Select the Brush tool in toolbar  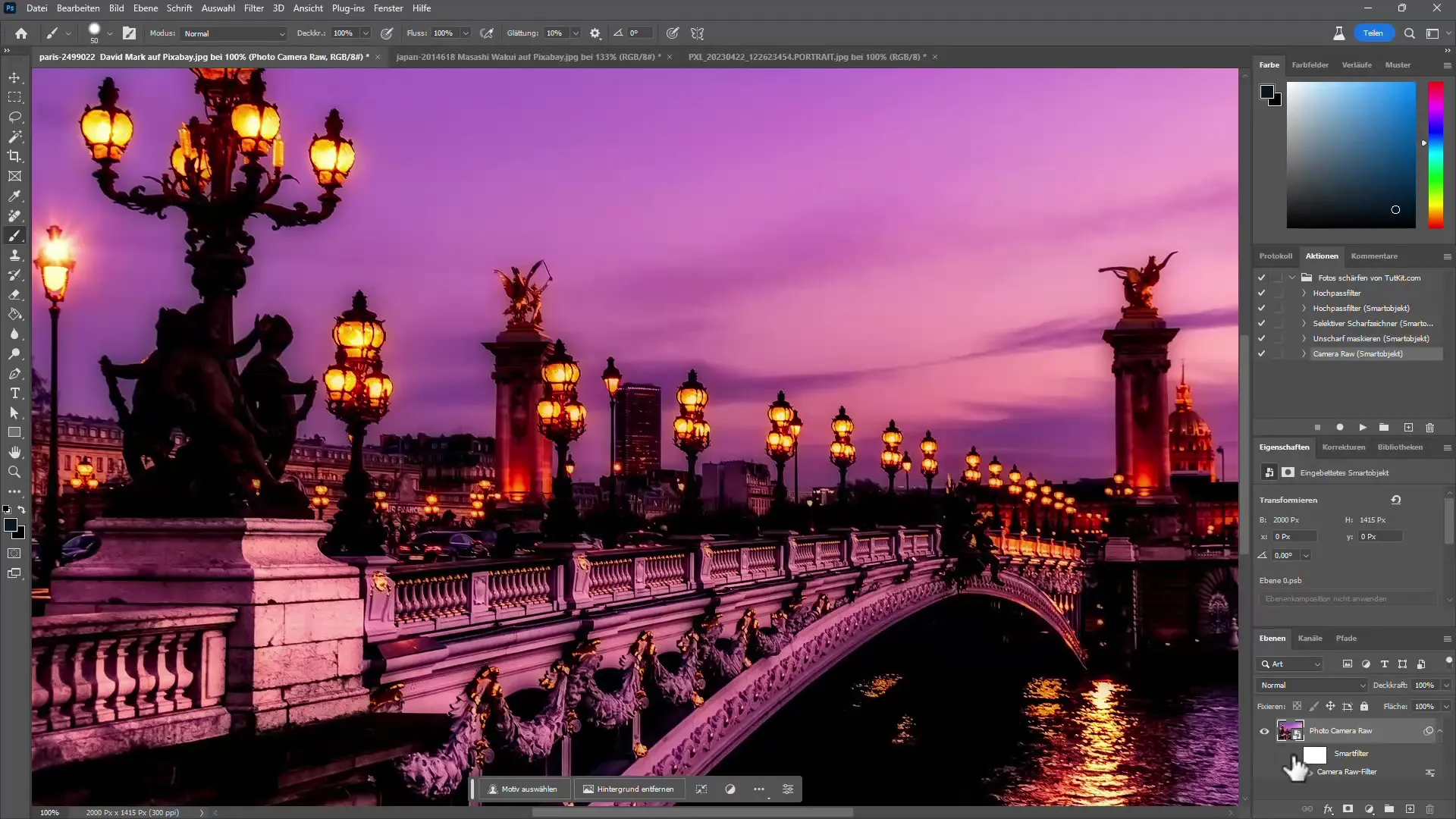pyautogui.click(x=14, y=235)
